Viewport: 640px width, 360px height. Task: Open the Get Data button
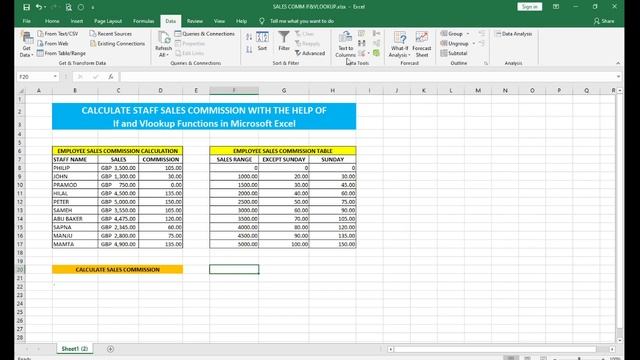point(27,44)
